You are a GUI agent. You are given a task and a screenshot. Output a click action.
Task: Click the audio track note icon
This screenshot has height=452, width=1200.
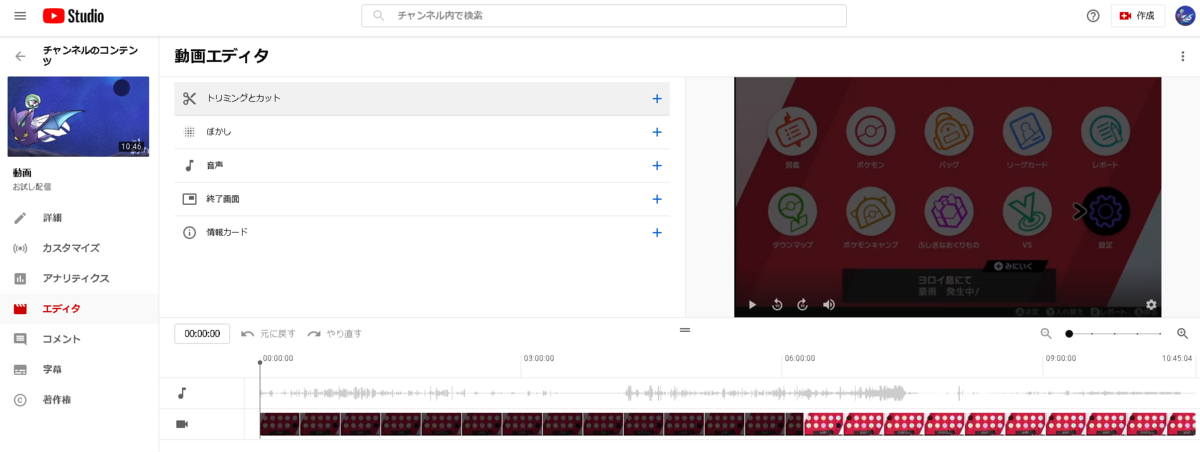point(182,393)
